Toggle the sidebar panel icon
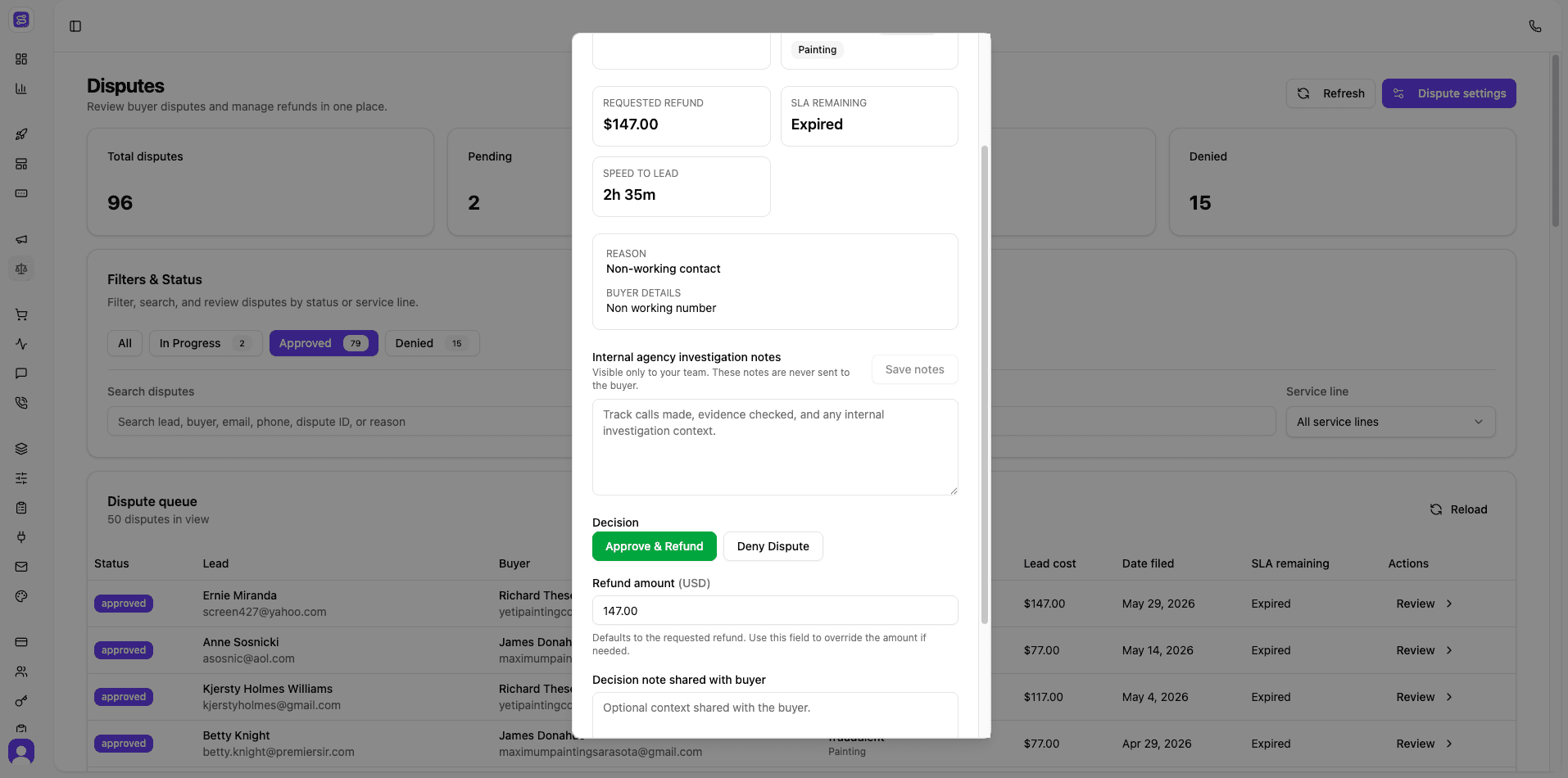The image size is (1568, 778). coord(75,26)
